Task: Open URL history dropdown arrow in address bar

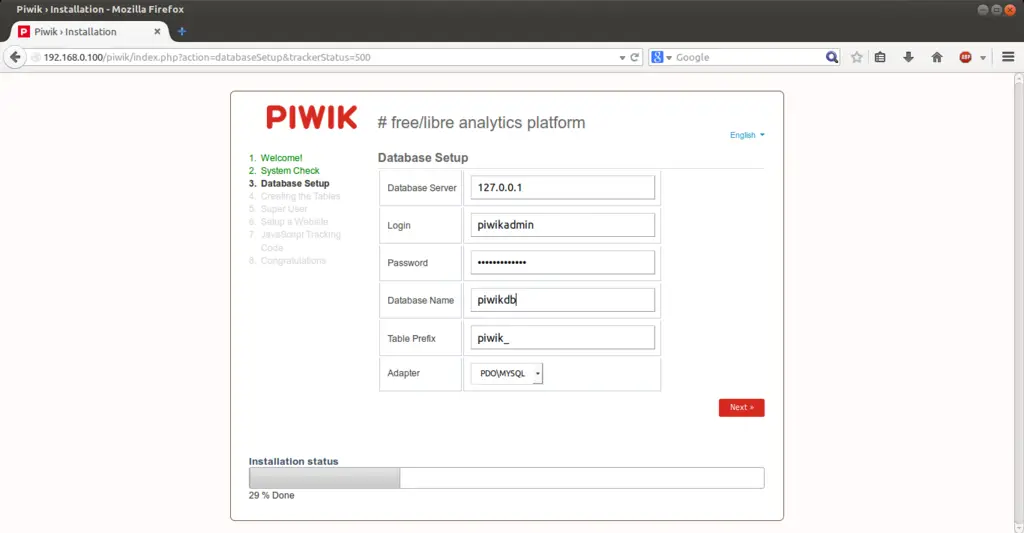Action: coord(622,57)
